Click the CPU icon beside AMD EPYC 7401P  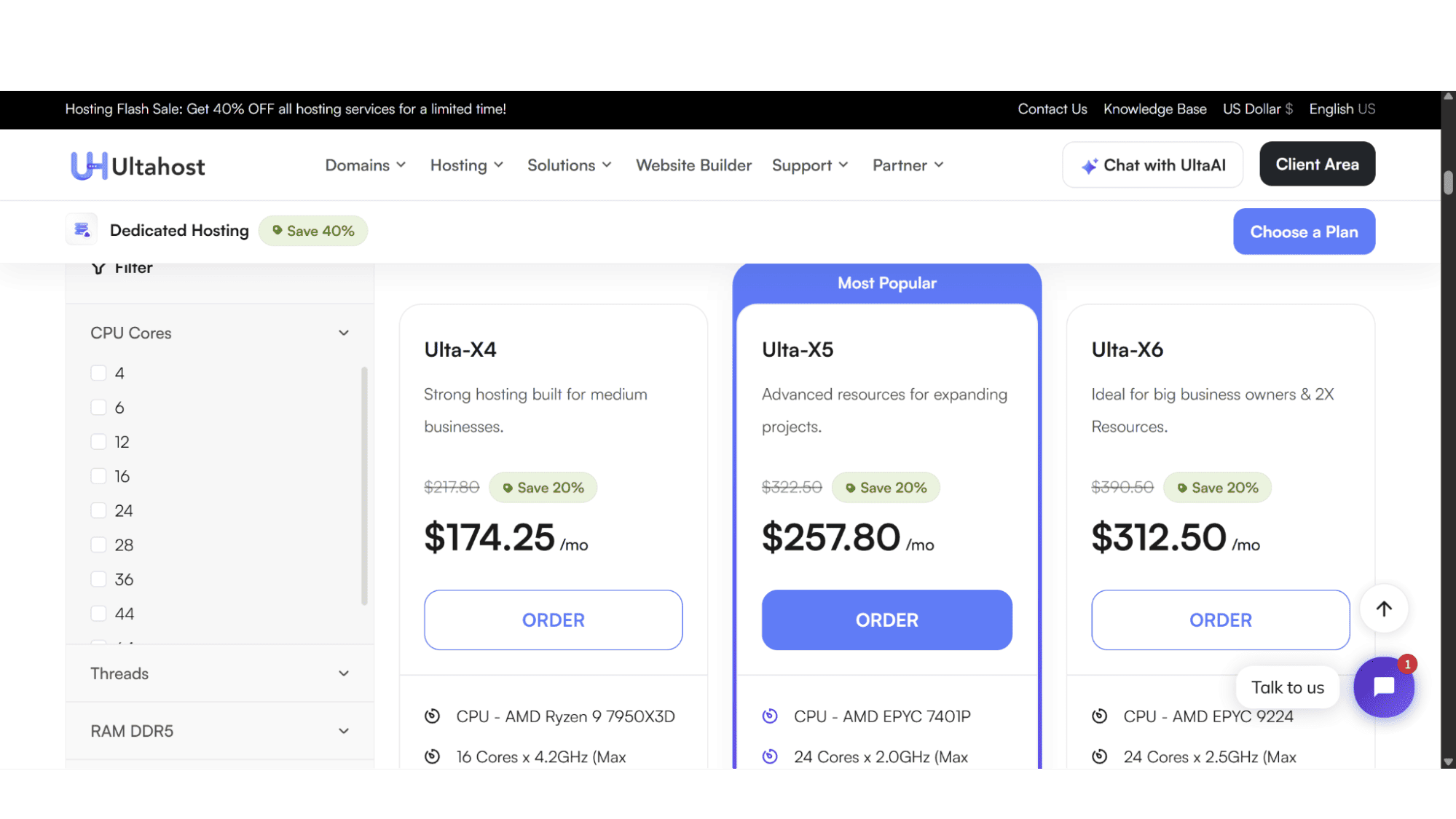tap(770, 716)
